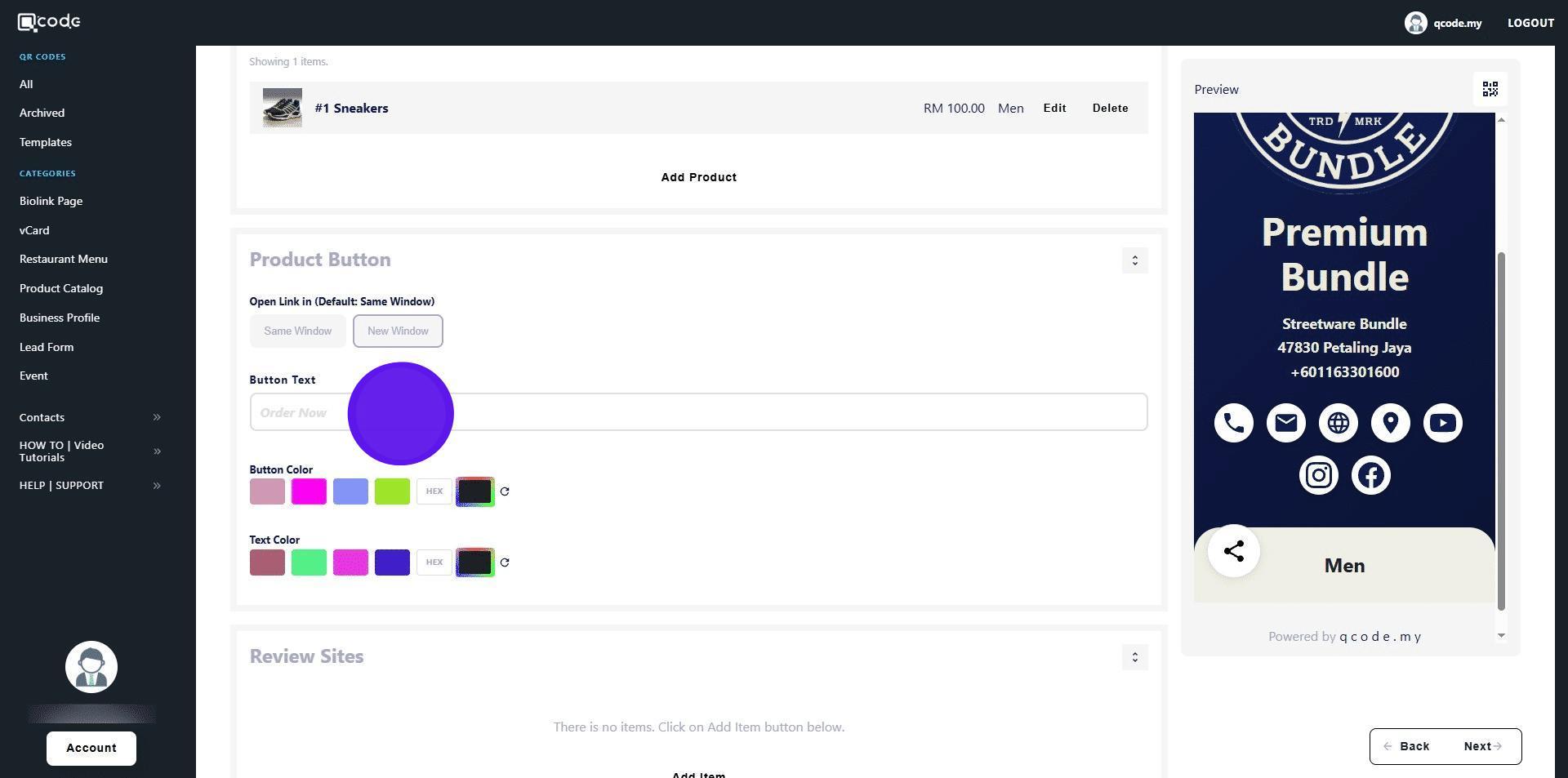
Task: Click Add Product button
Action: (x=698, y=177)
